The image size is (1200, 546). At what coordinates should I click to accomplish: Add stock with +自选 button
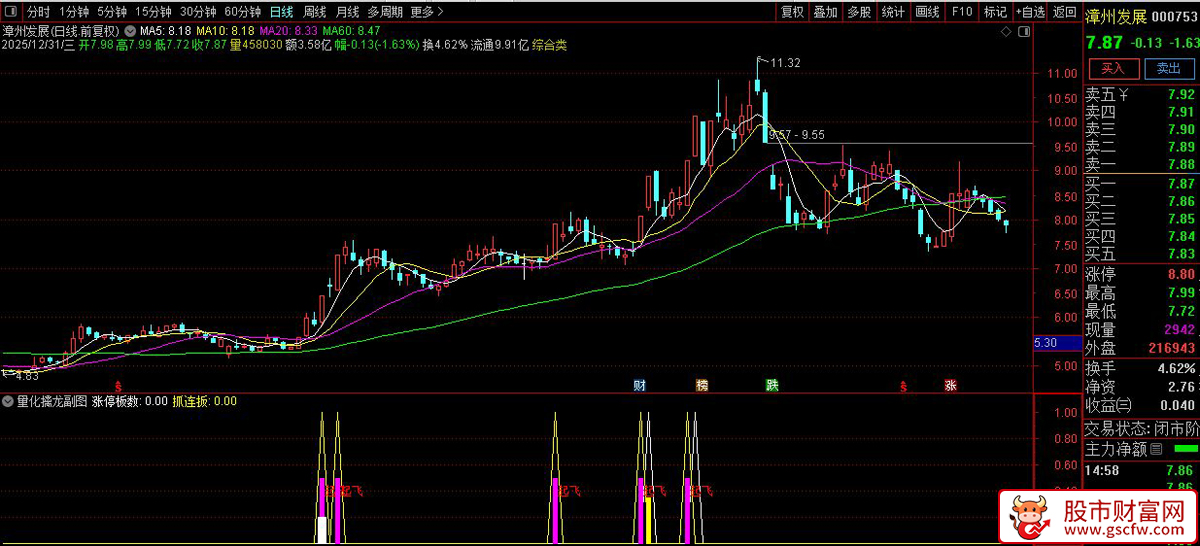(1029, 12)
